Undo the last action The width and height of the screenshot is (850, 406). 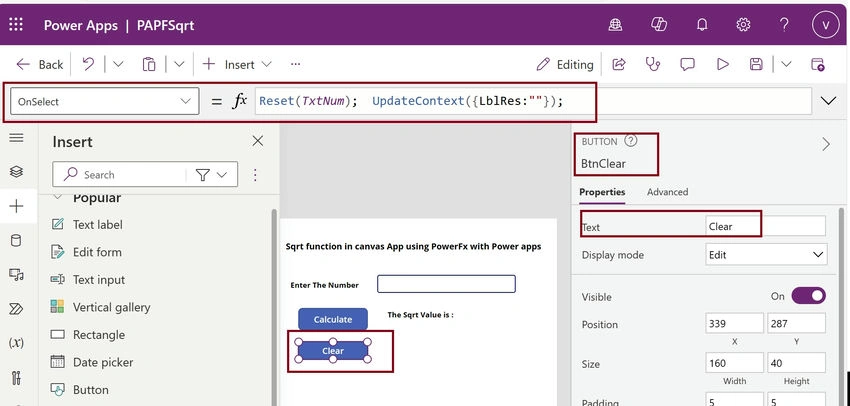coord(88,64)
